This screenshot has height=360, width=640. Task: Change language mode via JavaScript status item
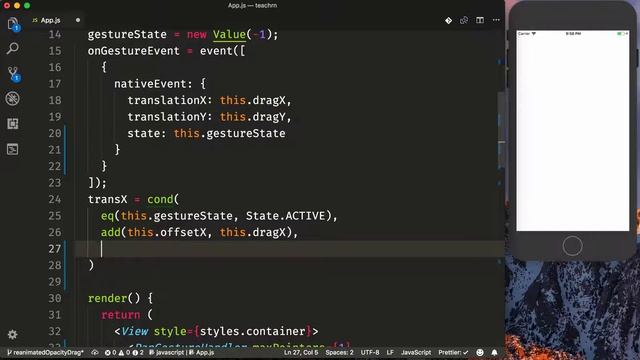(416, 352)
